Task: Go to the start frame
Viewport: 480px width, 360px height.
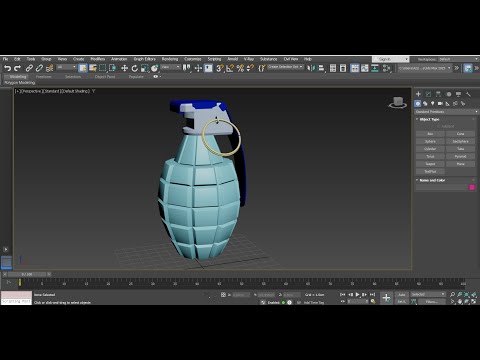Action: click(x=343, y=295)
